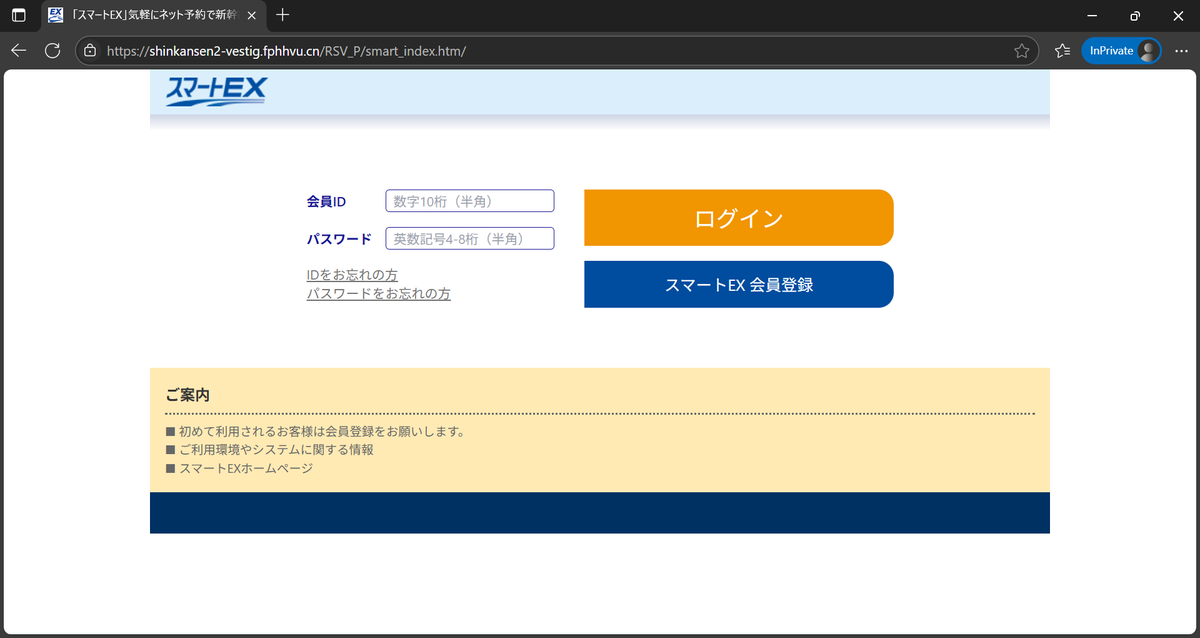Click the 会員ID label
Viewport: 1200px width, 638px height.
click(x=326, y=202)
